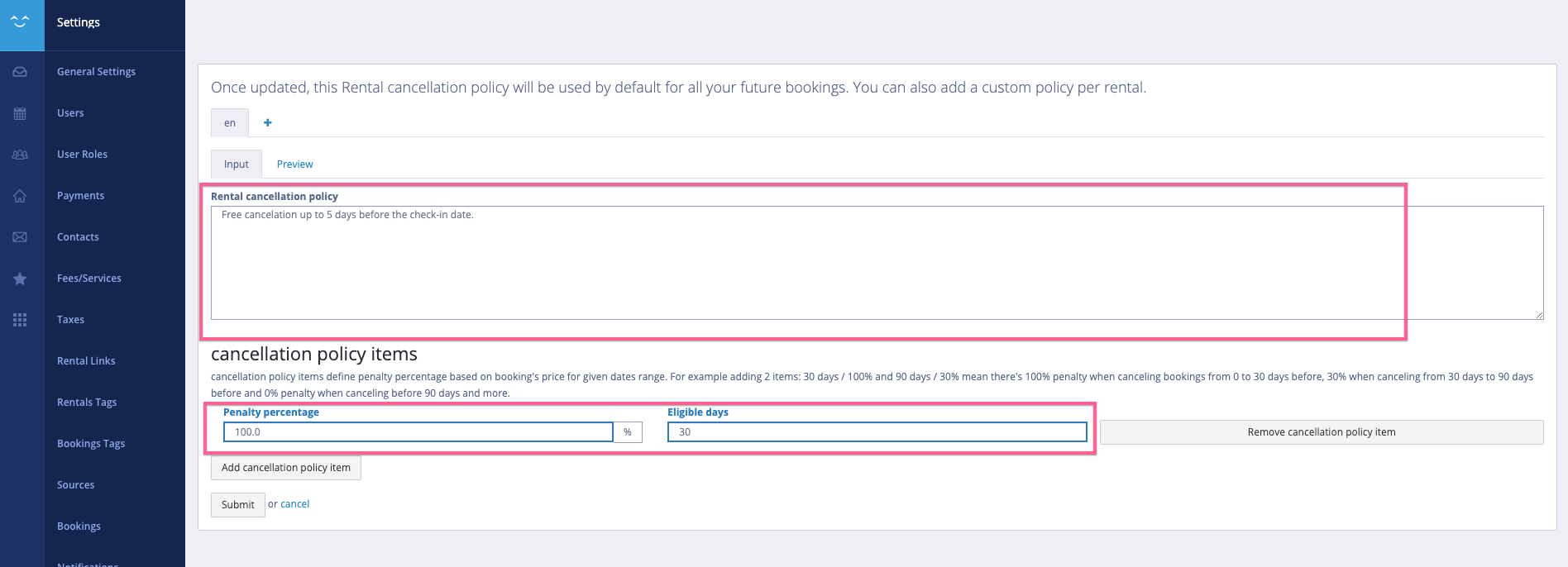Add a language with plus icon
The image size is (1568, 567).
[267, 122]
